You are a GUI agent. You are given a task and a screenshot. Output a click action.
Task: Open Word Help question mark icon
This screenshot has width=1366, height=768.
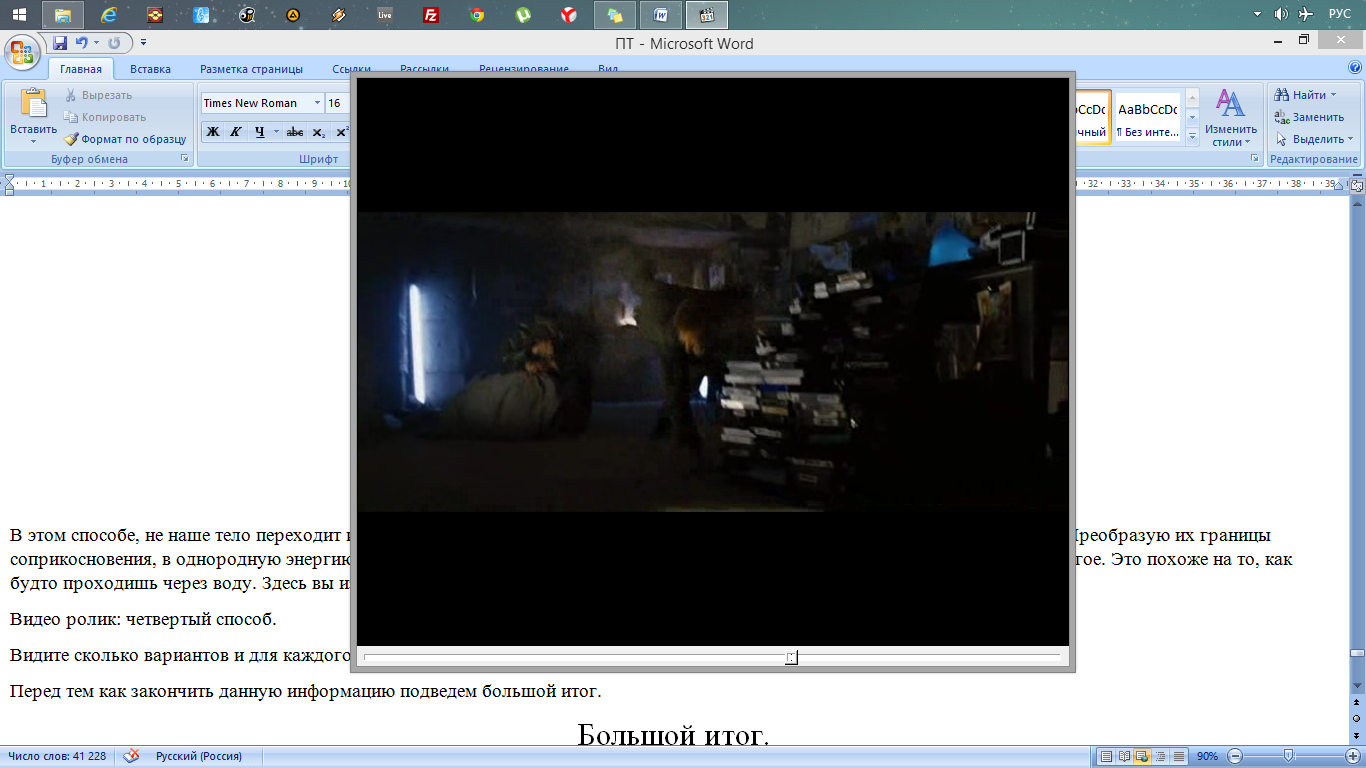(1355, 68)
